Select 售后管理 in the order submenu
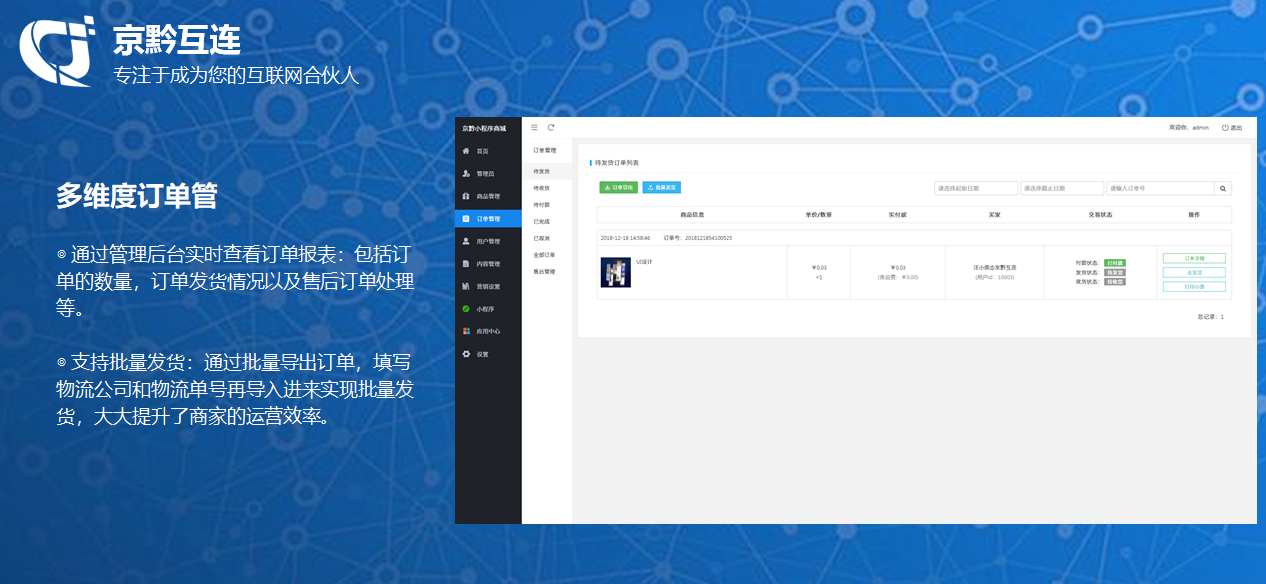1266x584 pixels. (544, 271)
